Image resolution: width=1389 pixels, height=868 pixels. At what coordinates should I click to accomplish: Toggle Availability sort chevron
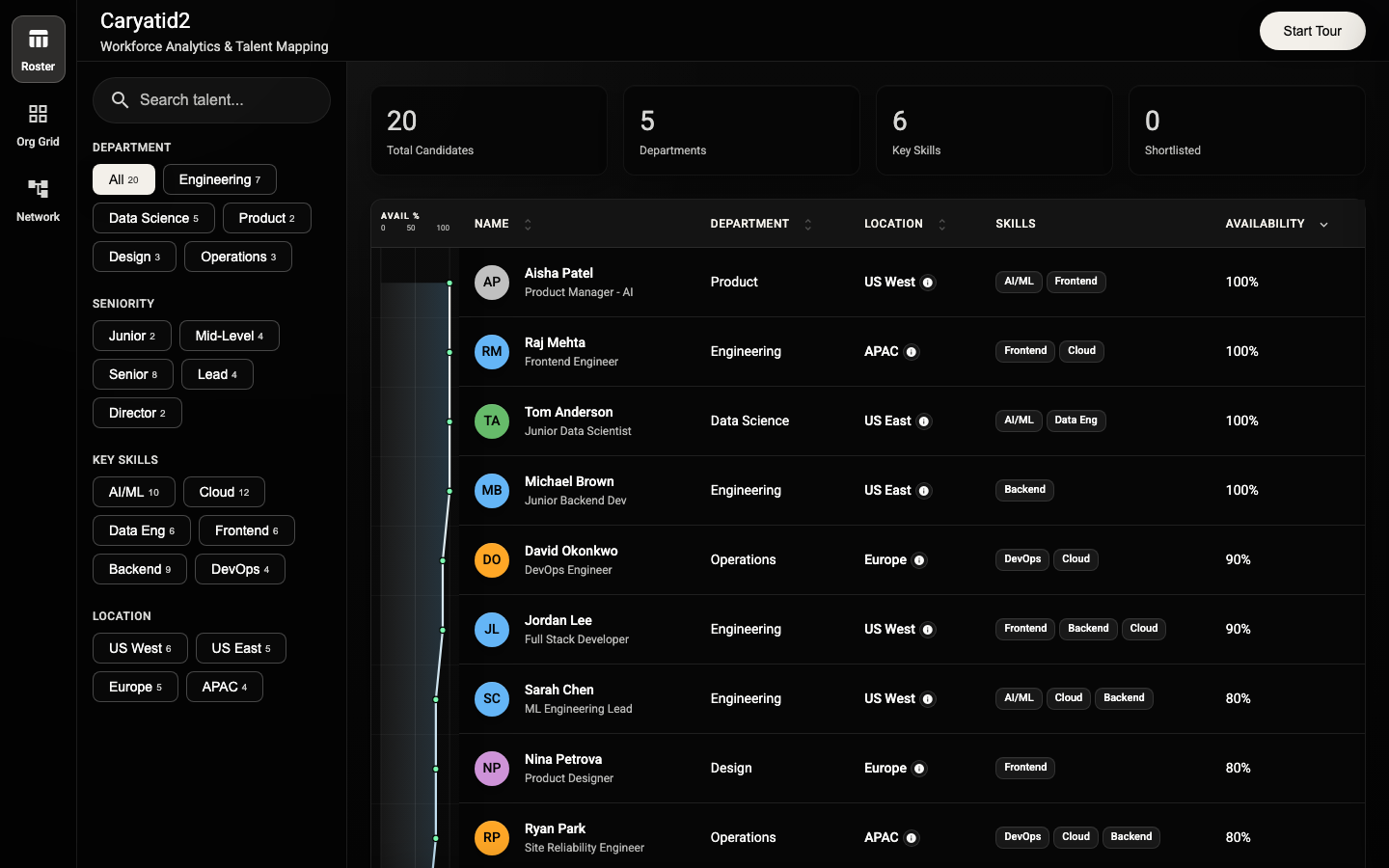click(x=1323, y=225)
